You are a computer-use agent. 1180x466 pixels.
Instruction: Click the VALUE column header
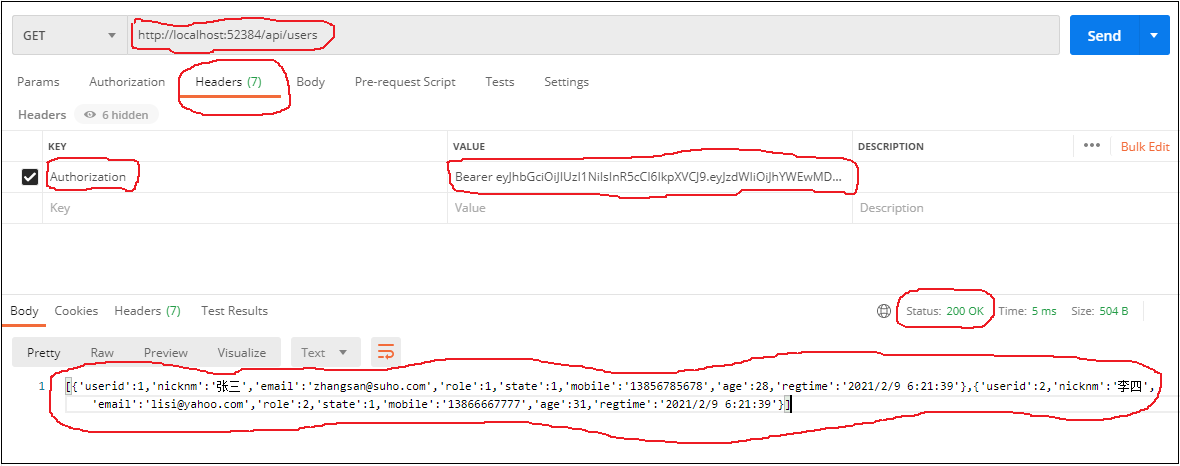(x=469, y=147)
